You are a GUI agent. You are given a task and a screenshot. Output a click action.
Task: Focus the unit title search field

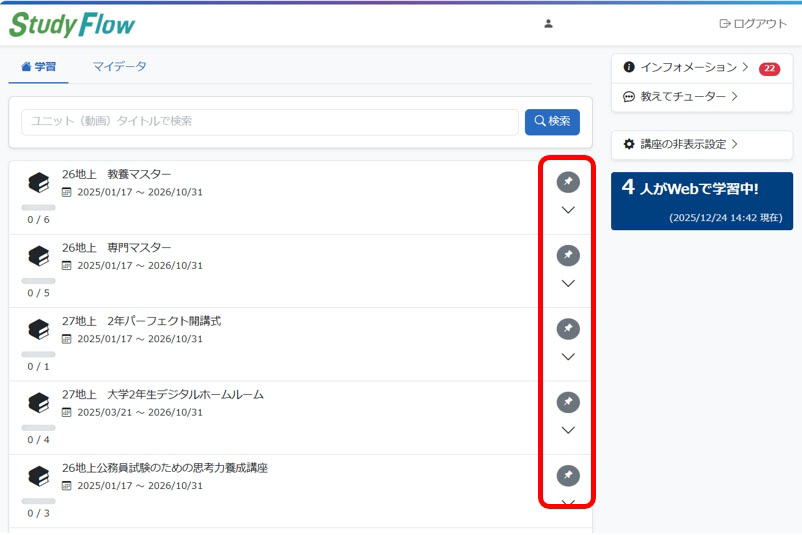click(x=269, y=122)
